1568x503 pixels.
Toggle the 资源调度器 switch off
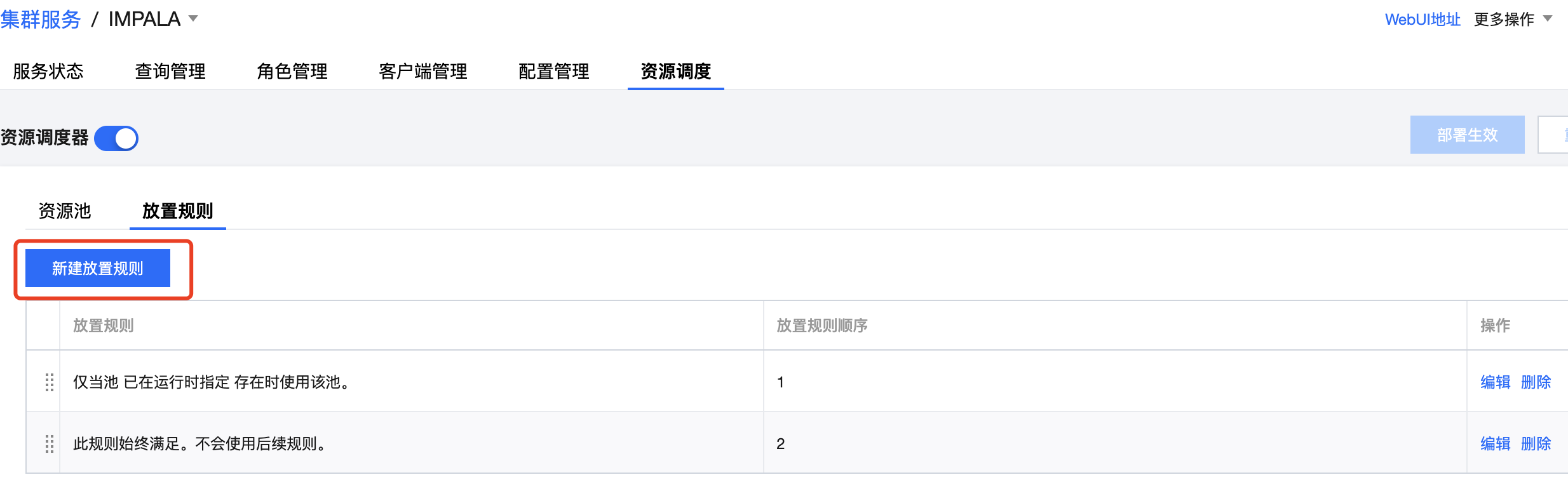[116, 138]
